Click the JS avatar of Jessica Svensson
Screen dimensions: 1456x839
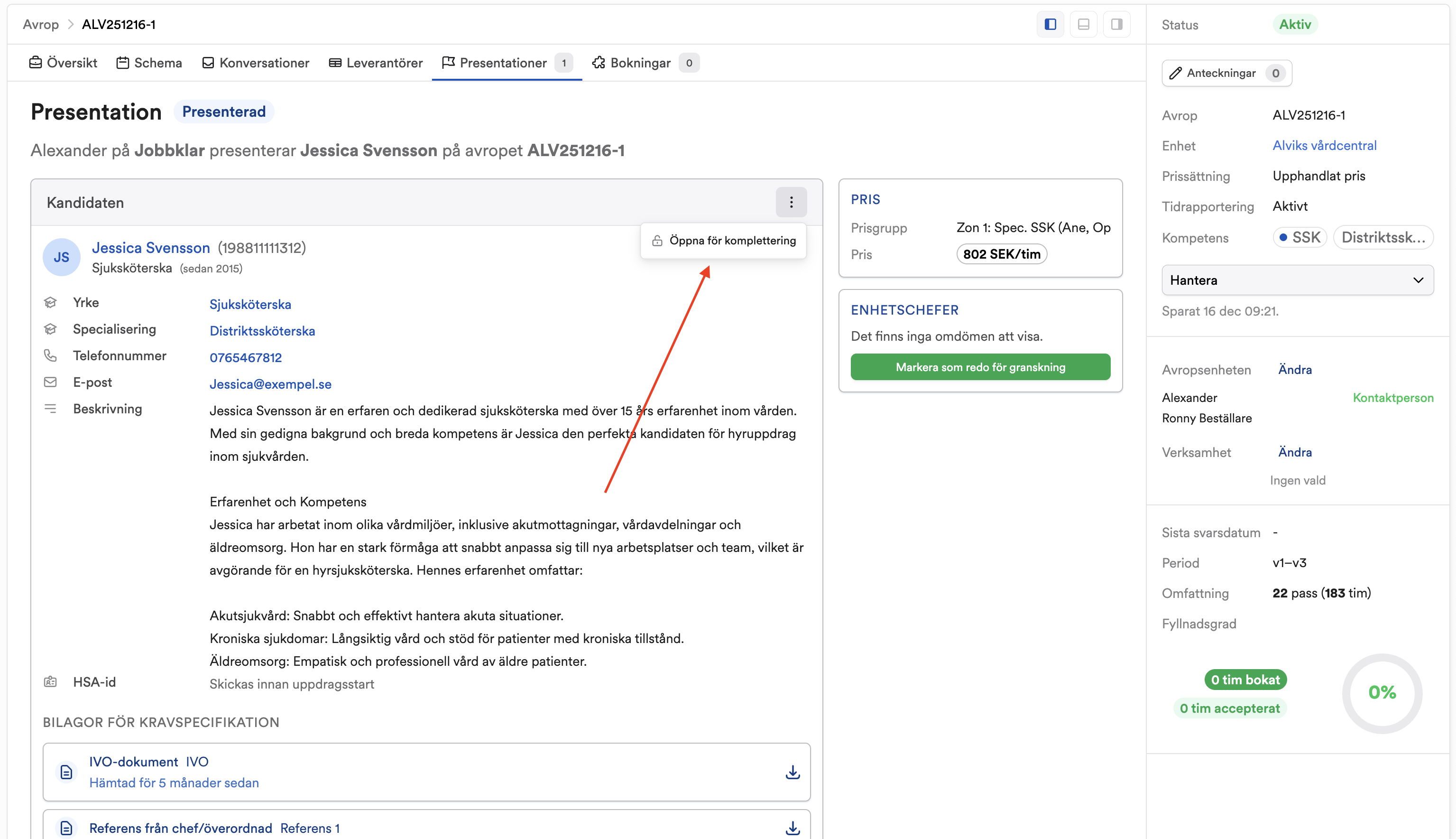(x=62, y=258)
